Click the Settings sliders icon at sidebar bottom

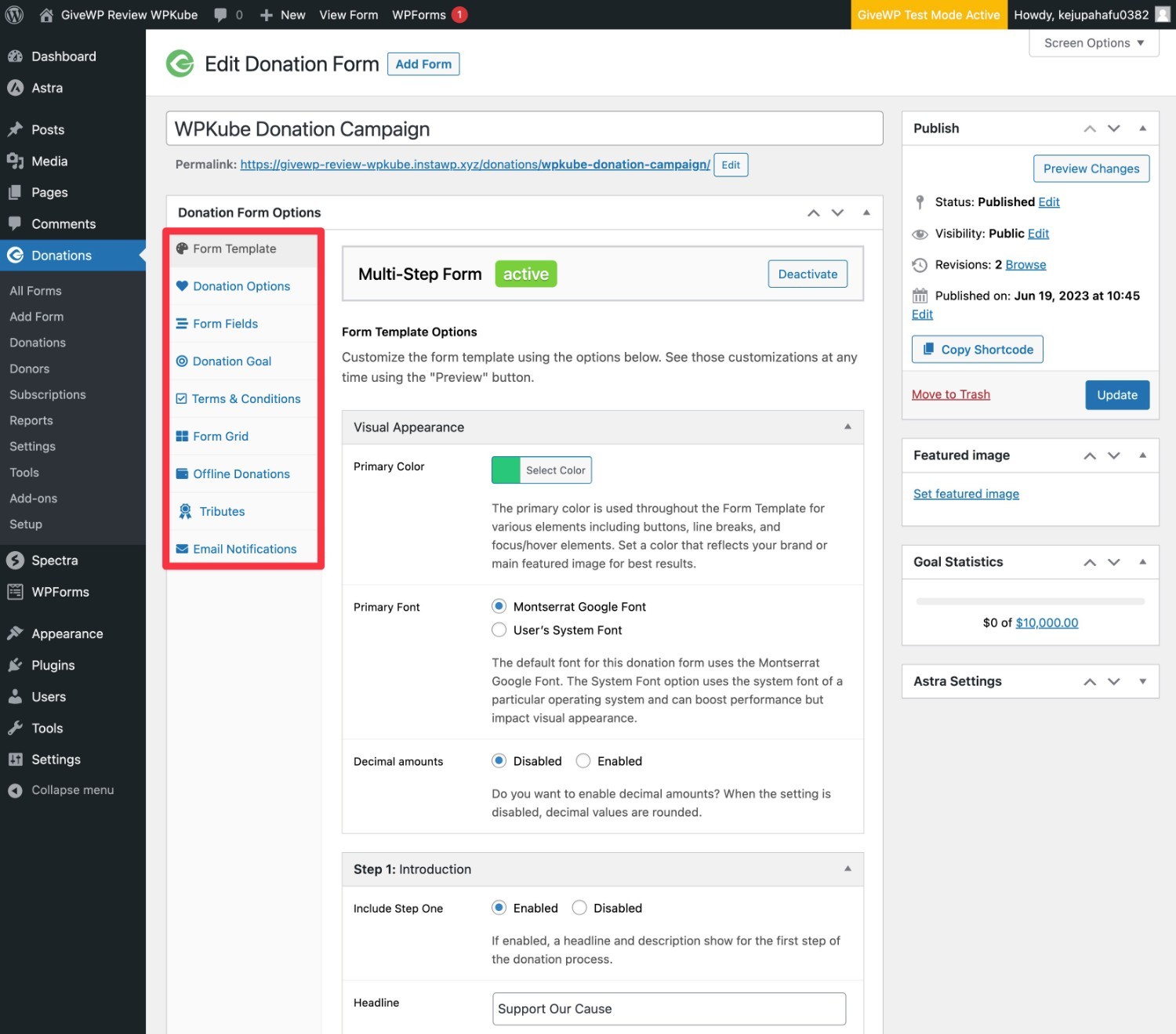[15, 759]
